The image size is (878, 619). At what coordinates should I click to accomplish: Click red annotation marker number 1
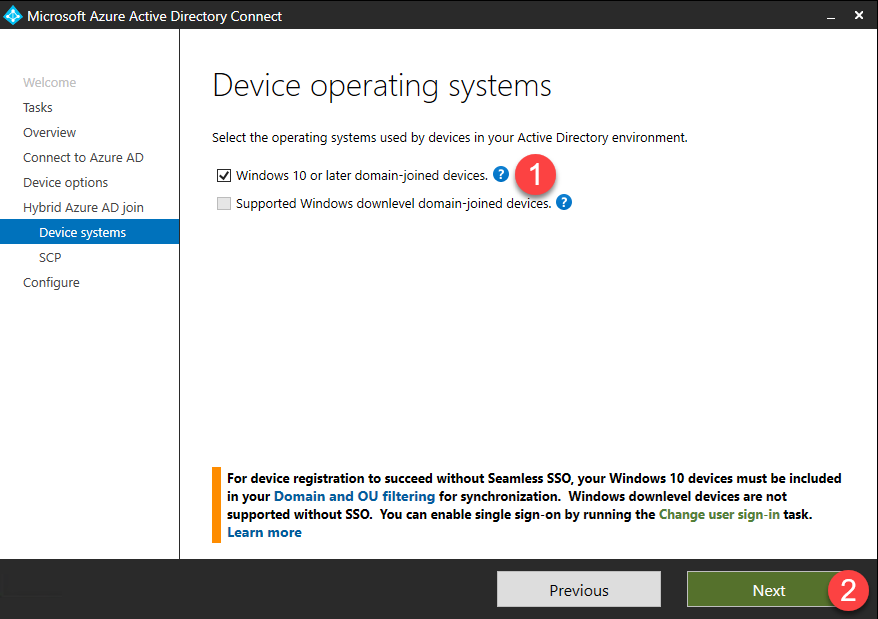coord(535,175)
